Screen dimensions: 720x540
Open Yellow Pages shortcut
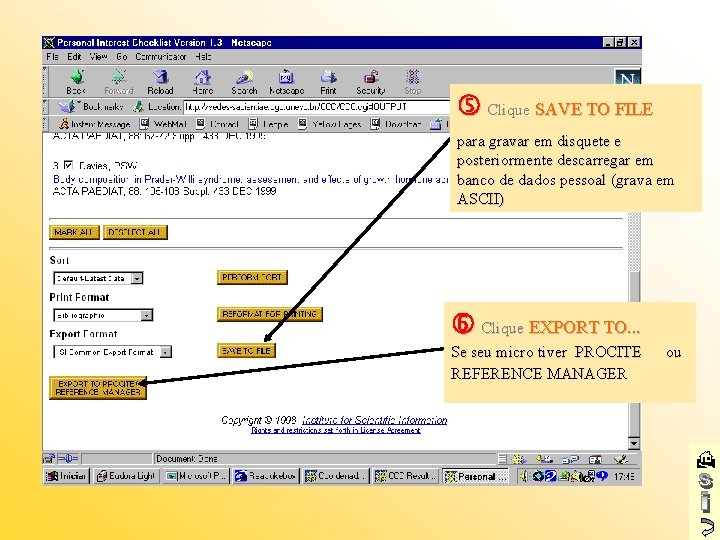click(x=329, y=124)
